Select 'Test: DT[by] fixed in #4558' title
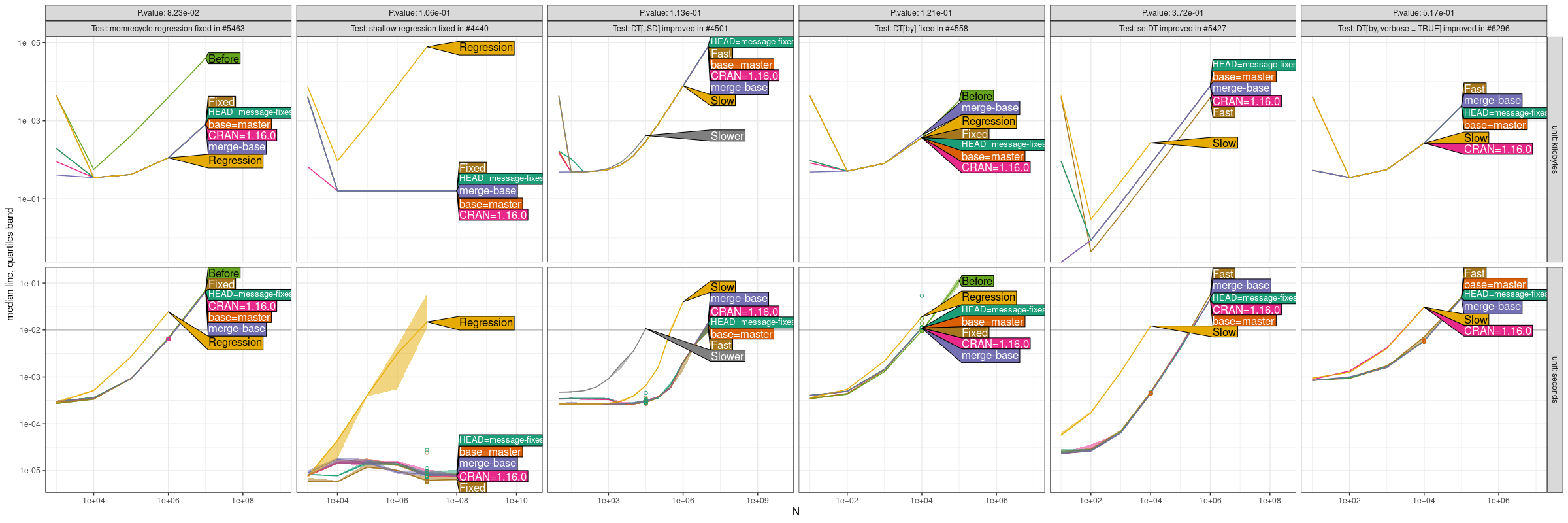The height and width of the screenshot is (523, 1568). (x=921, y=29)
